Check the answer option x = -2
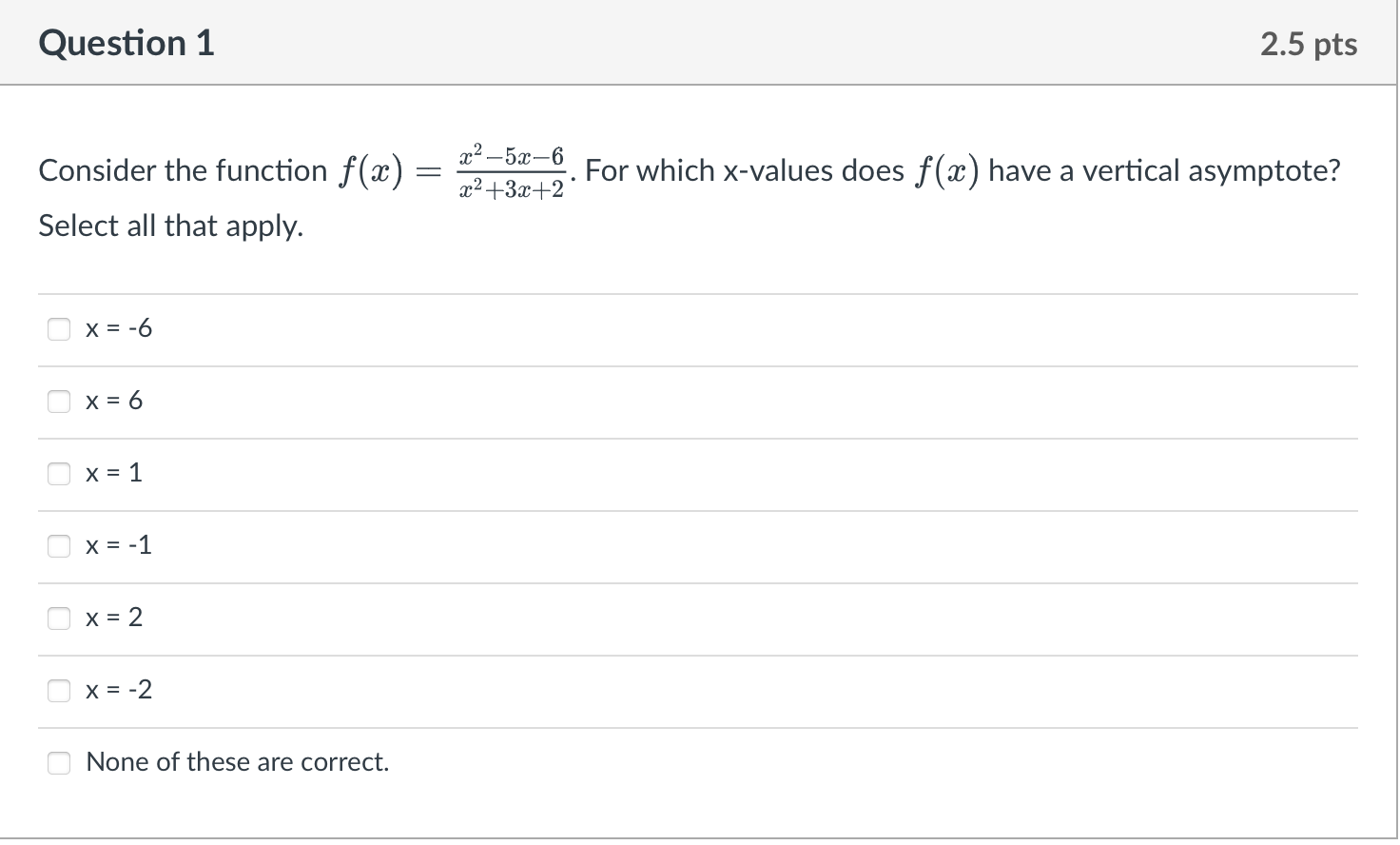 click(x=58, y=691)
